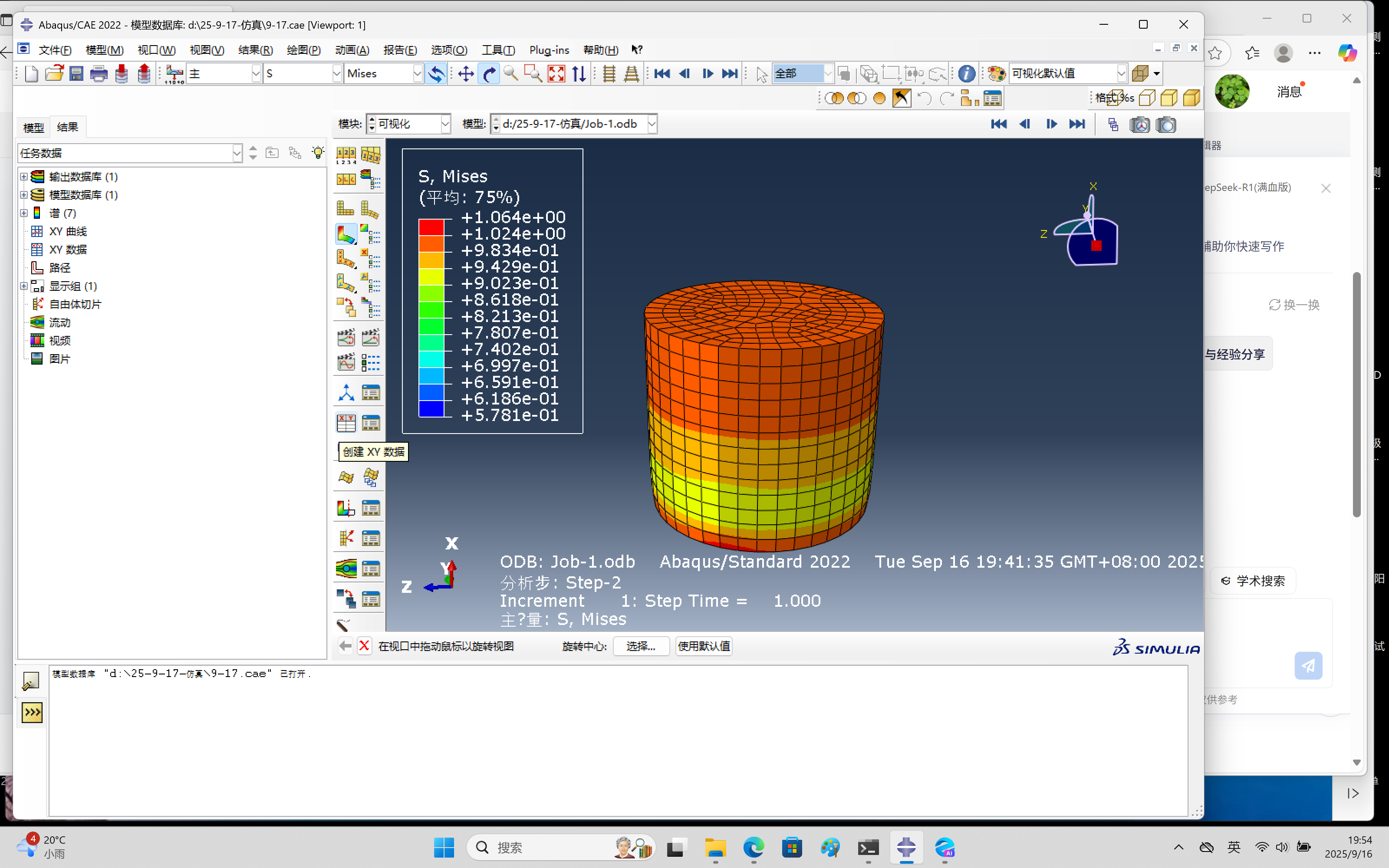
Task: Click the lightbulb tips icon in results tree
Action: (x=317, y=153)
